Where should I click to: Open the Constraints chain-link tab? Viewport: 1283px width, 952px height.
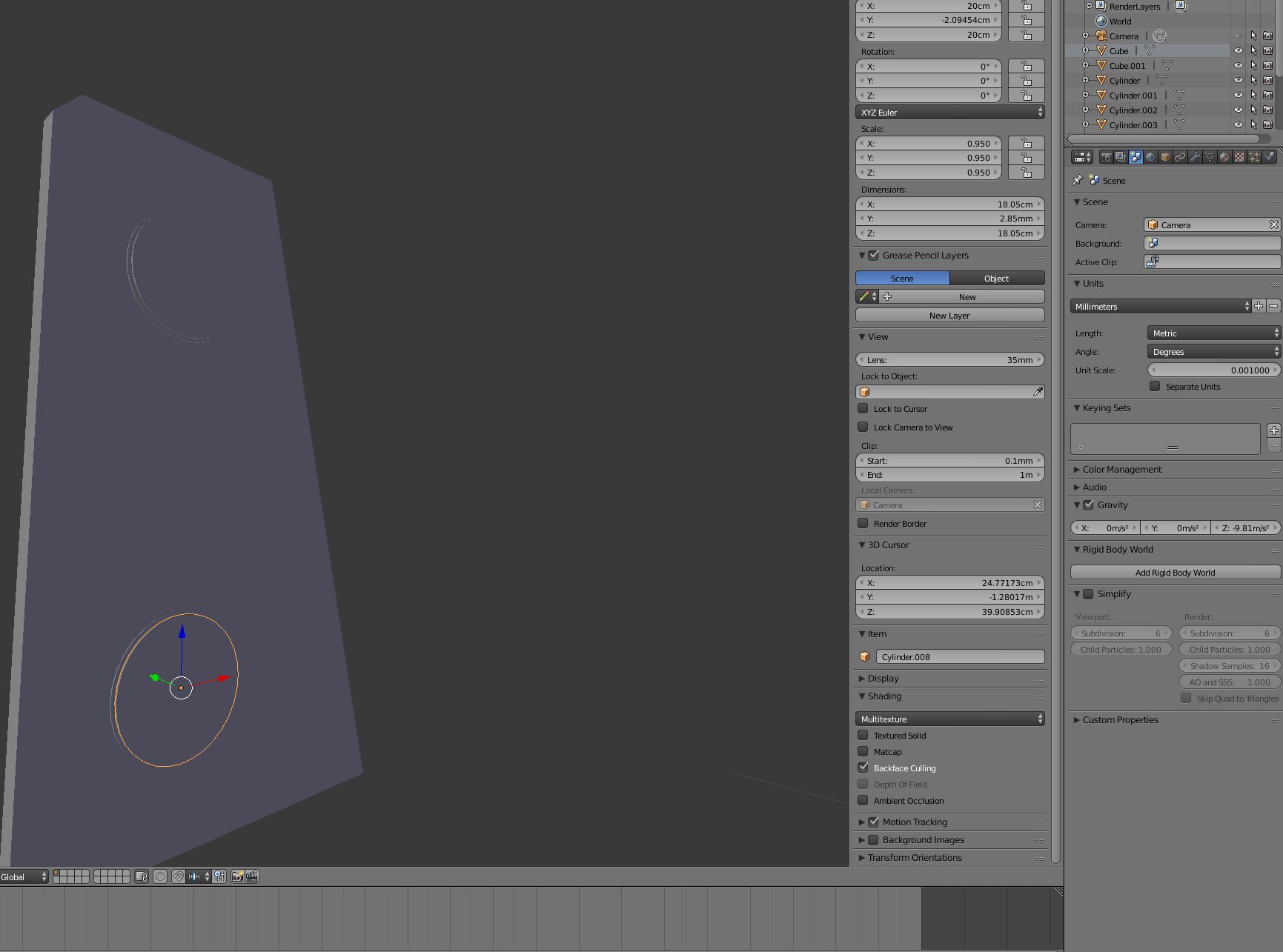[x=1180, y=157]
